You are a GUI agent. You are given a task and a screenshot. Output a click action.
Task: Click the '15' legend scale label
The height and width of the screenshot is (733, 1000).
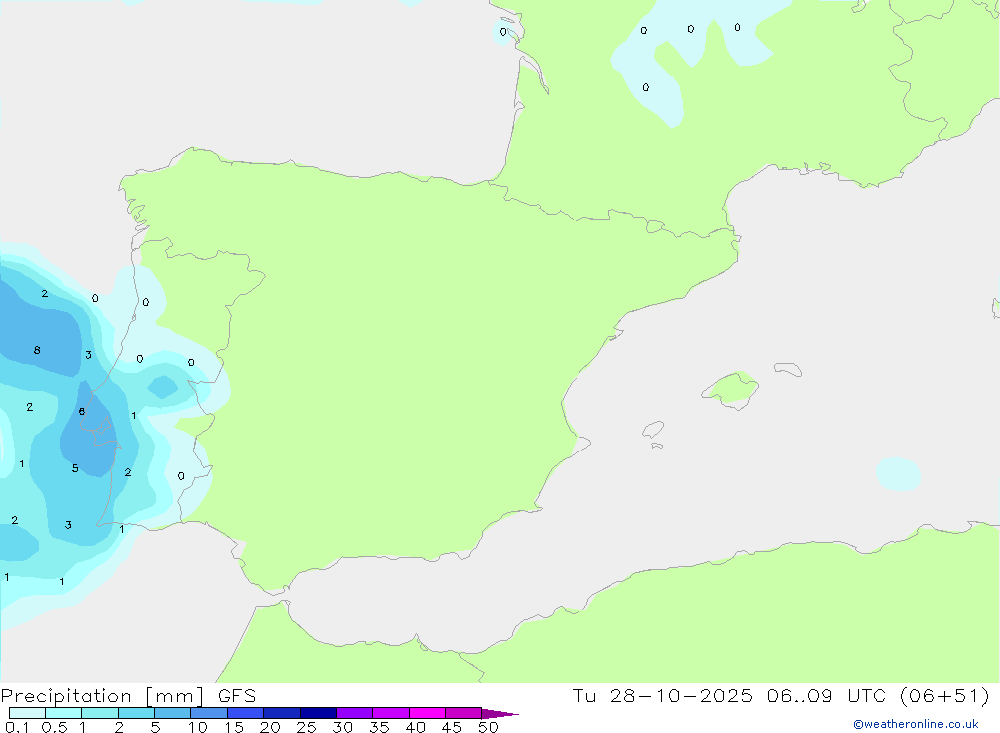tap(233, 727)
